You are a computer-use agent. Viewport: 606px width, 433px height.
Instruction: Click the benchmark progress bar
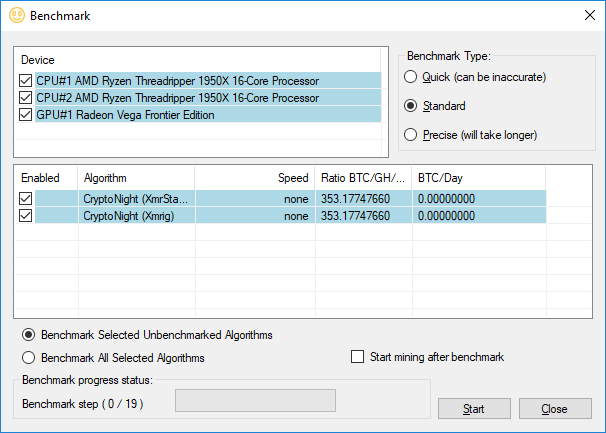256,400
